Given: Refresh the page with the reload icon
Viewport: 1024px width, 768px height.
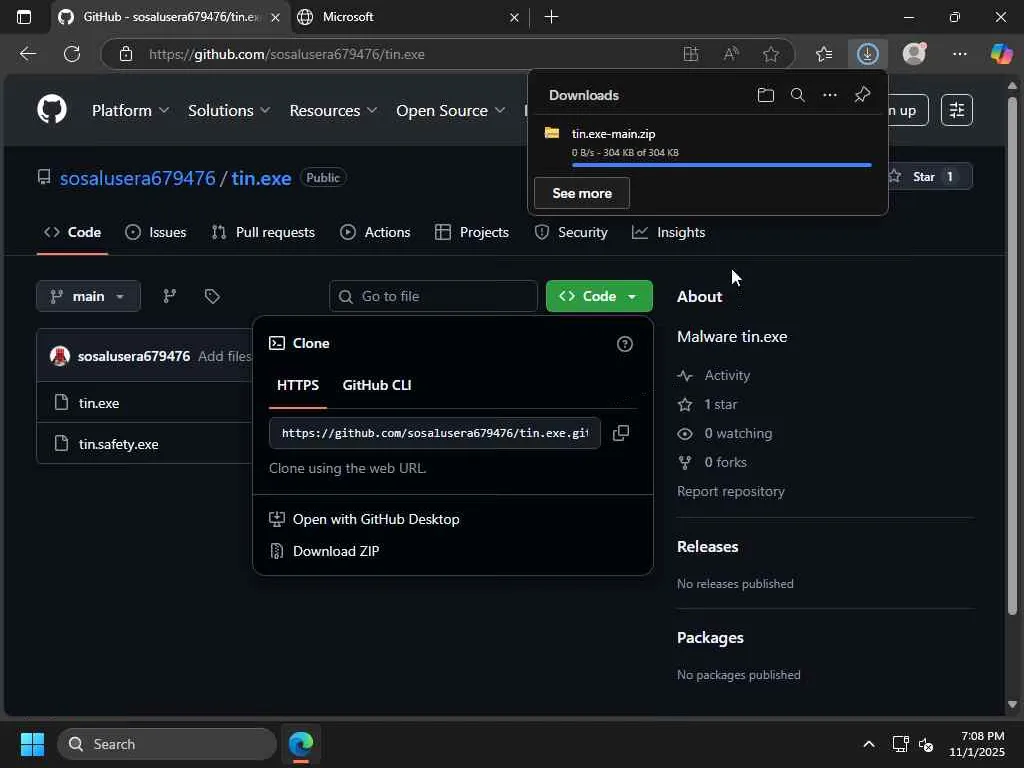Looking at the screenshot, I should point(72,54).
